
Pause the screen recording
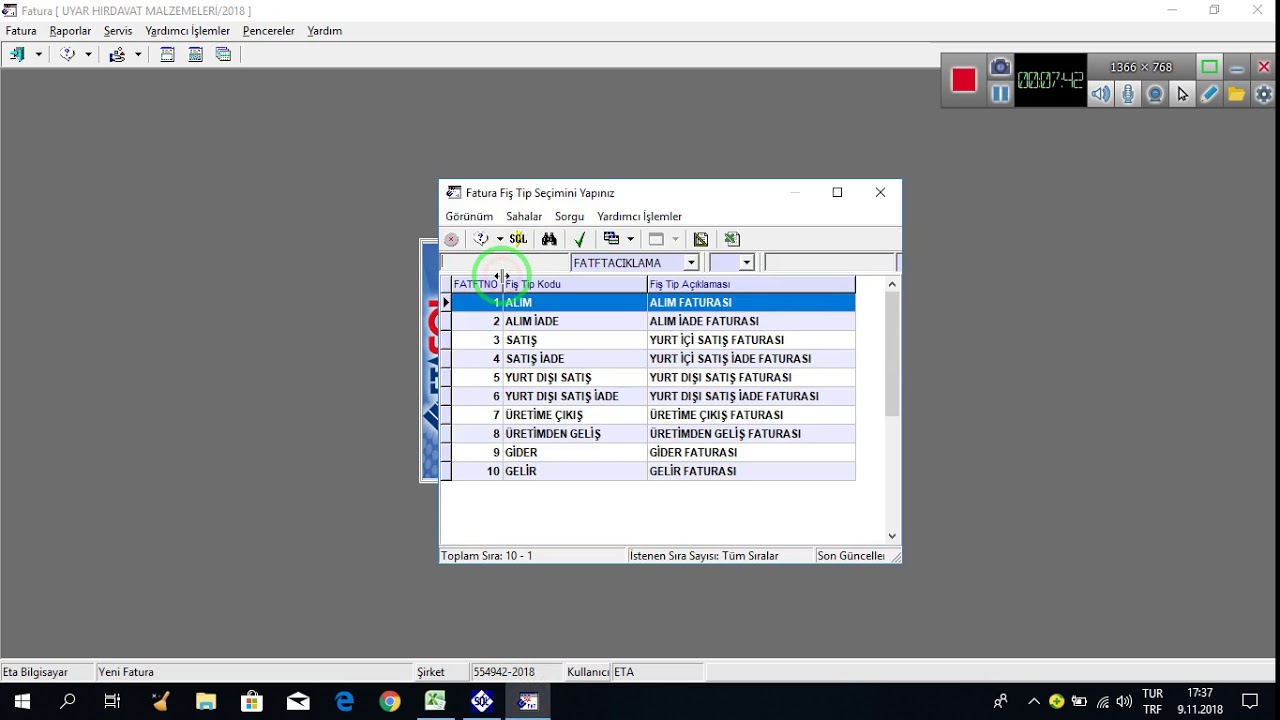[1000, 94]
